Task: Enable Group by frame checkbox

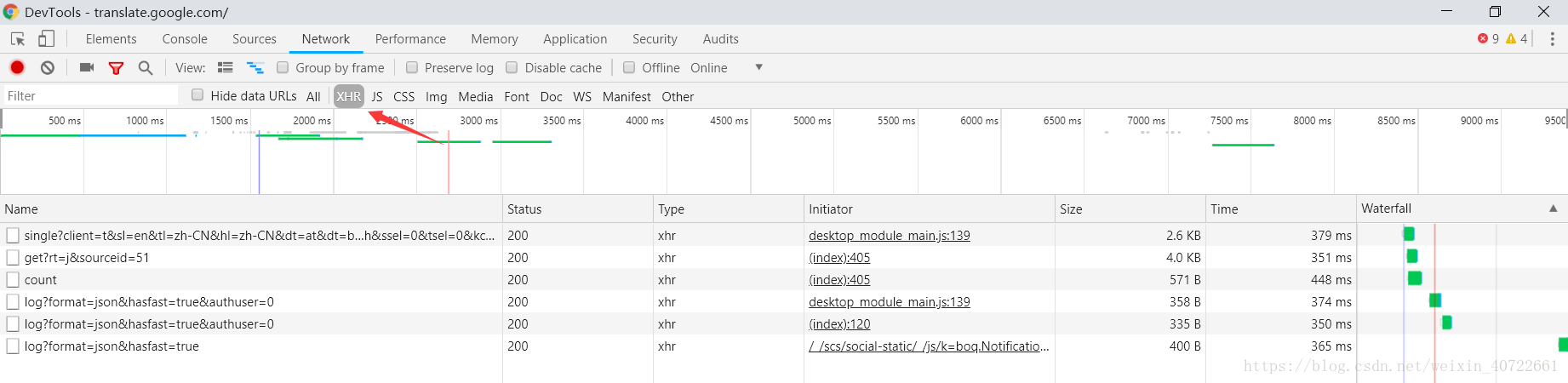Action: [x=283, y=67]
